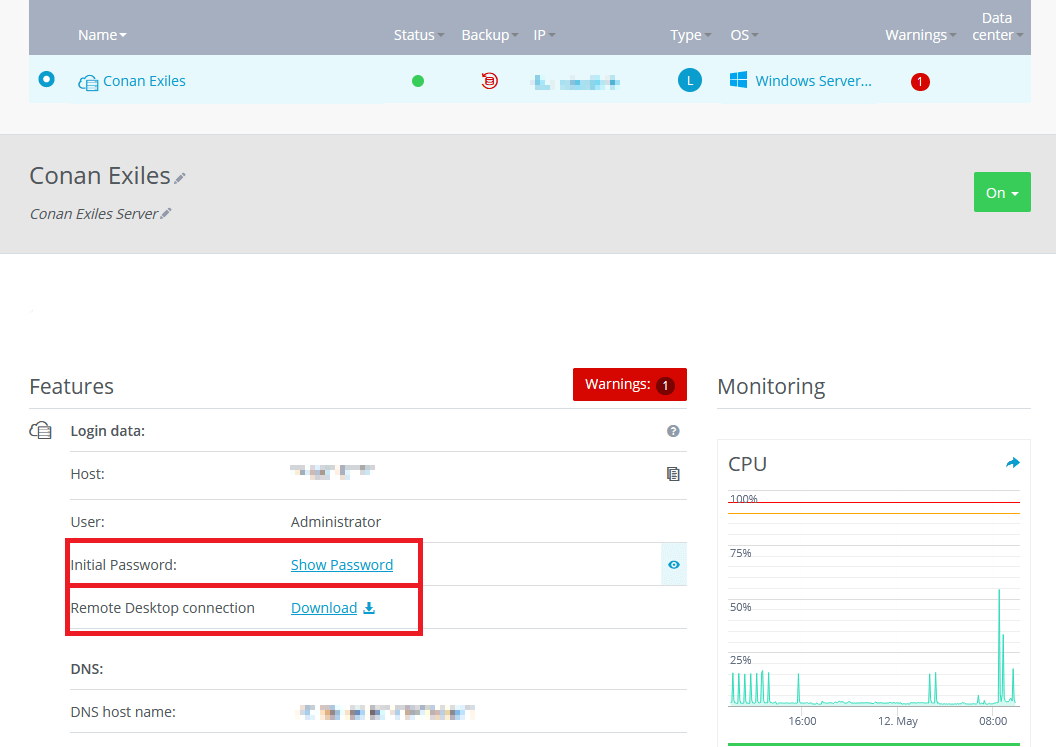Open the green On power dropdown
This screenshot has width=1056, height=747.
click(1002, 192)
